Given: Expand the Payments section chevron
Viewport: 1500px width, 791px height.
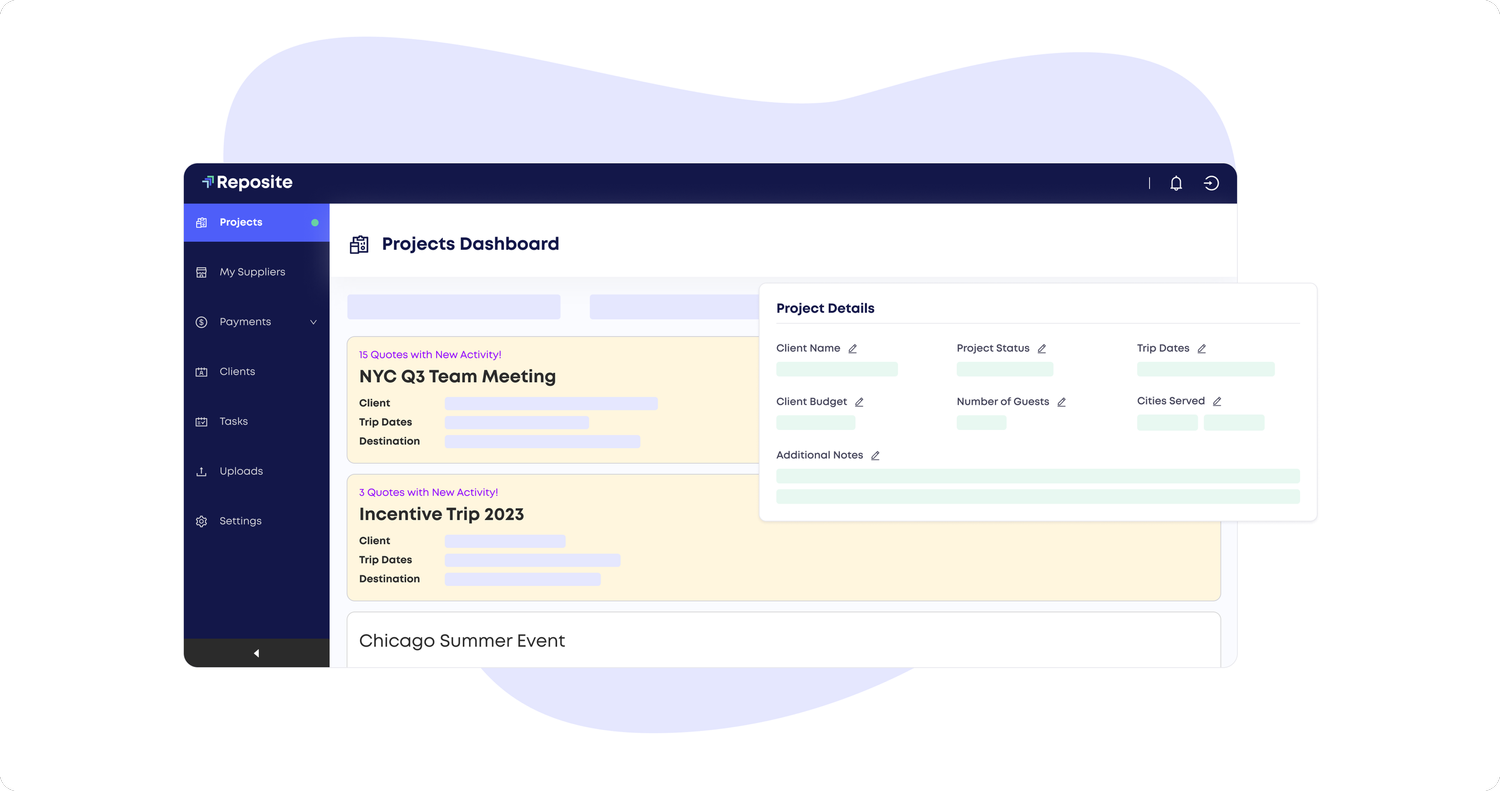Looking at the screenshot, I should (x=313, y=322).
